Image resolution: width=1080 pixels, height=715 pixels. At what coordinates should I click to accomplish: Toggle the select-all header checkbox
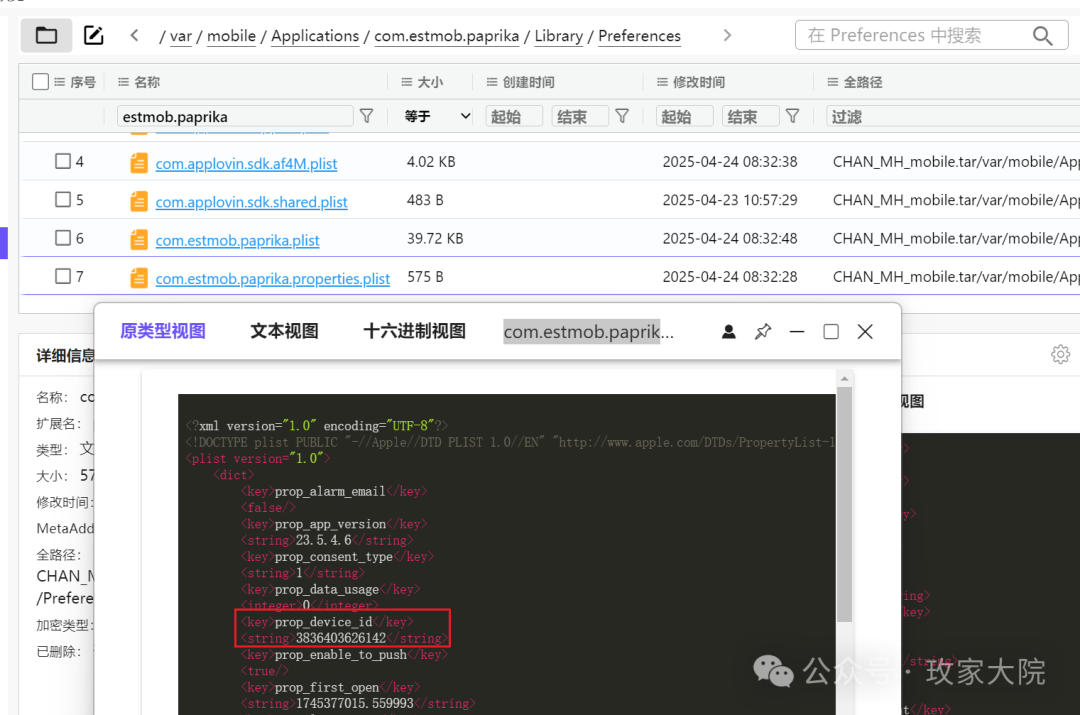tap(41, 82)
